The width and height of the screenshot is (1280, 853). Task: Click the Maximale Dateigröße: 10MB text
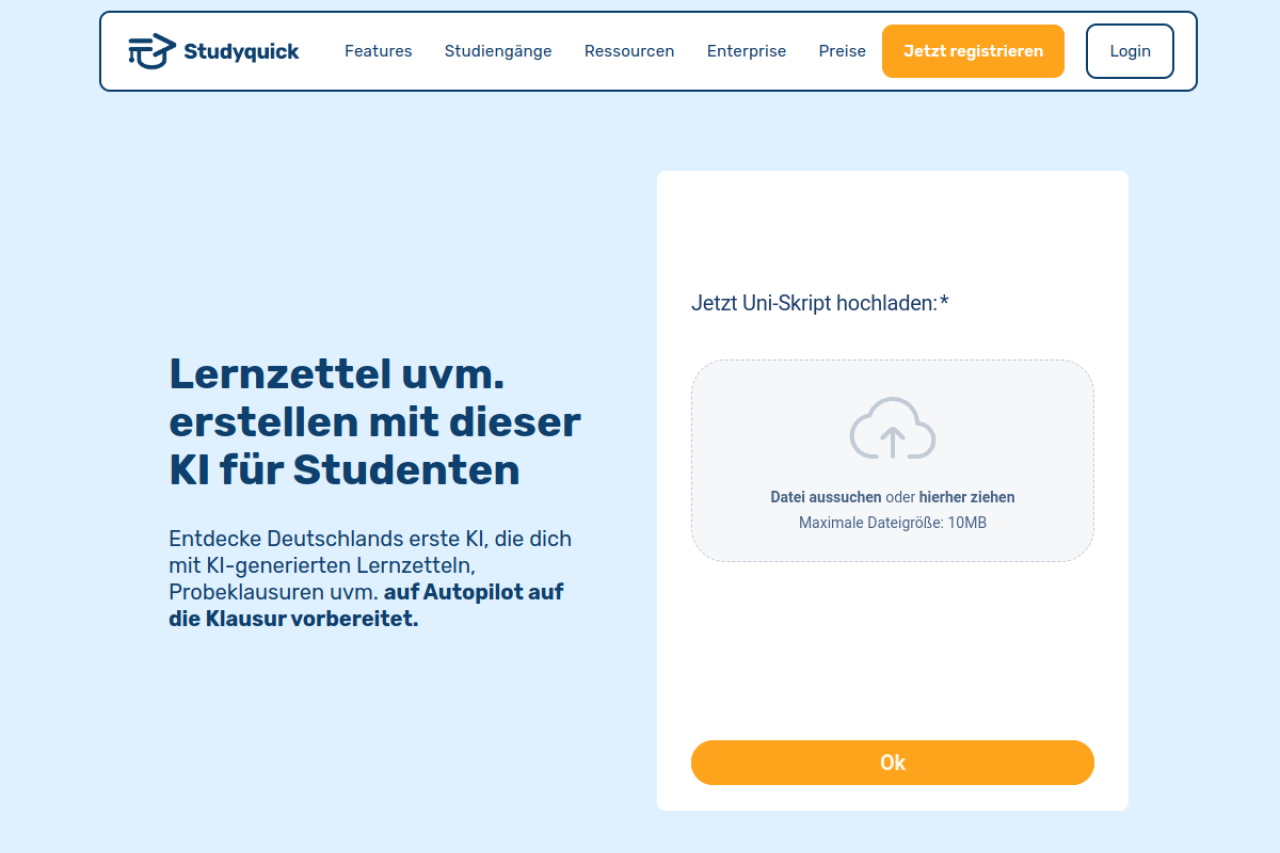coord(892,522)
